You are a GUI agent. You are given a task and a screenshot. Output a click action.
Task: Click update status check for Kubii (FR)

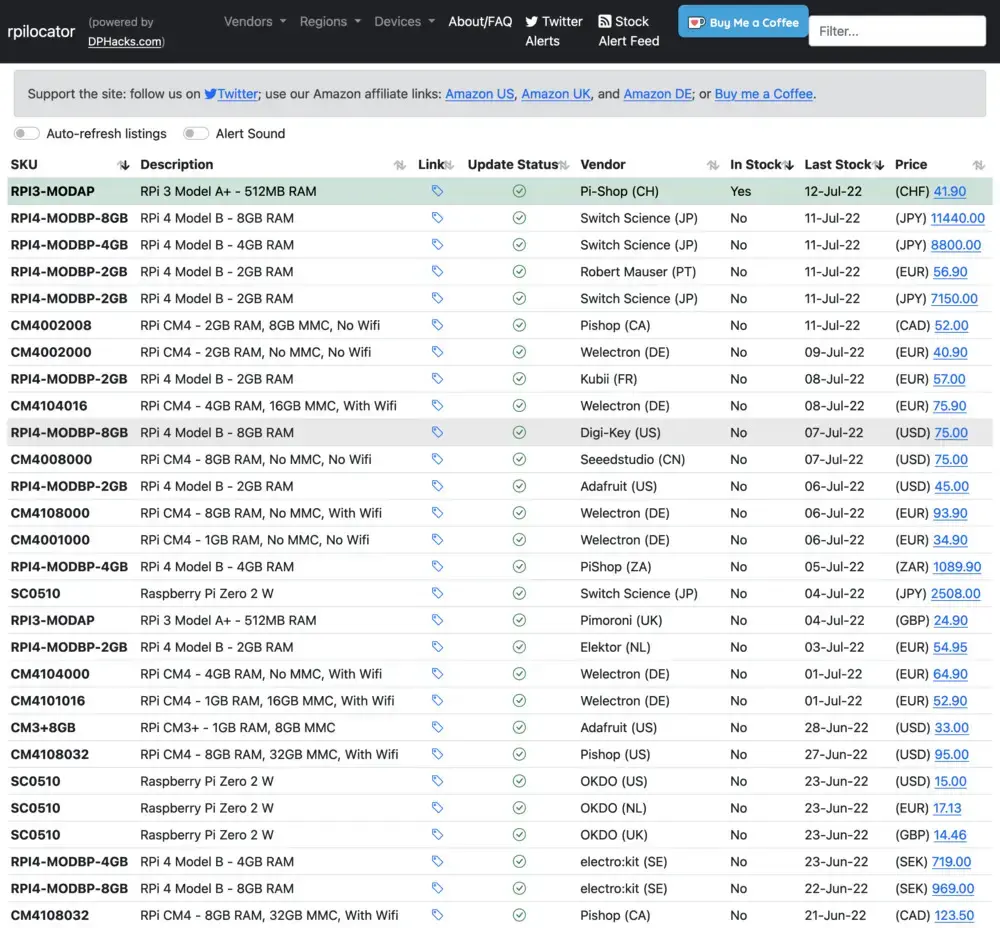[x=519, y=379]
